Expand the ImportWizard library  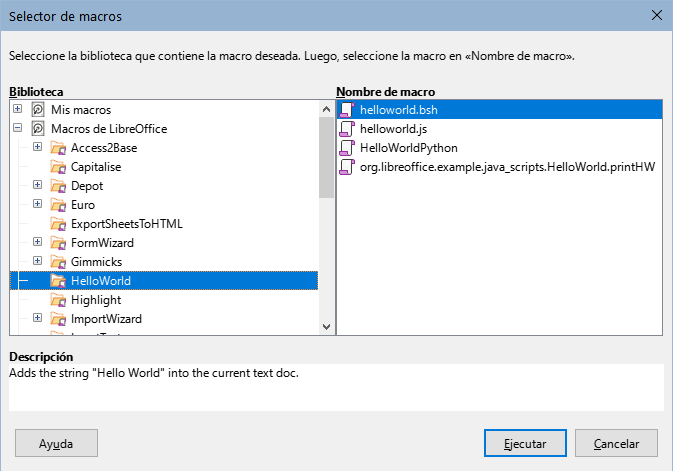click(x=37, y=318)
